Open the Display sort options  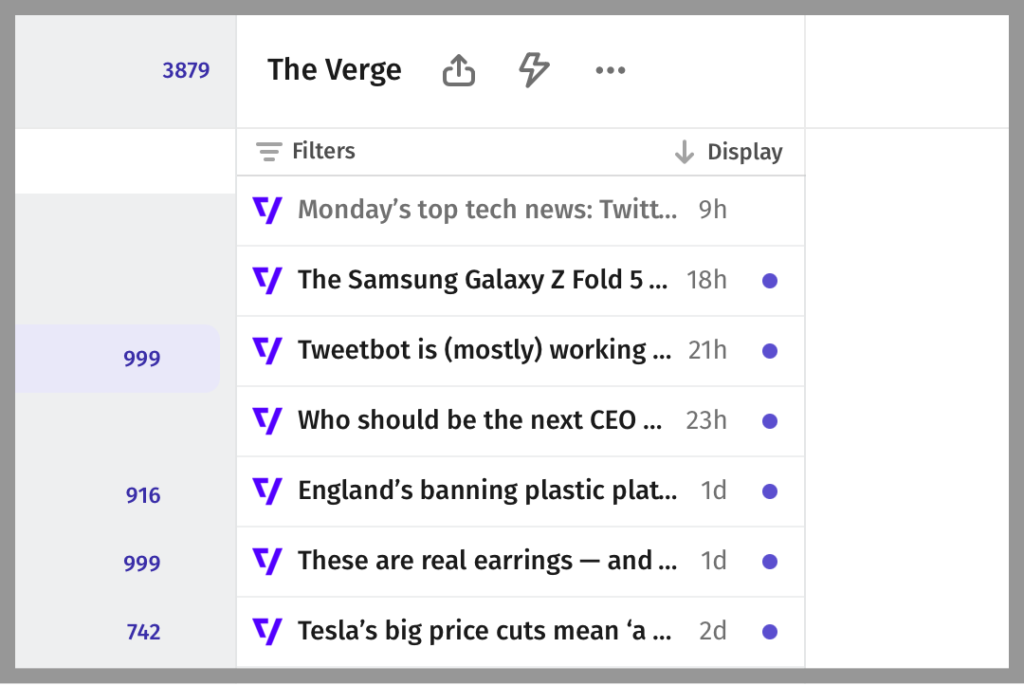(x=729, y=151)
